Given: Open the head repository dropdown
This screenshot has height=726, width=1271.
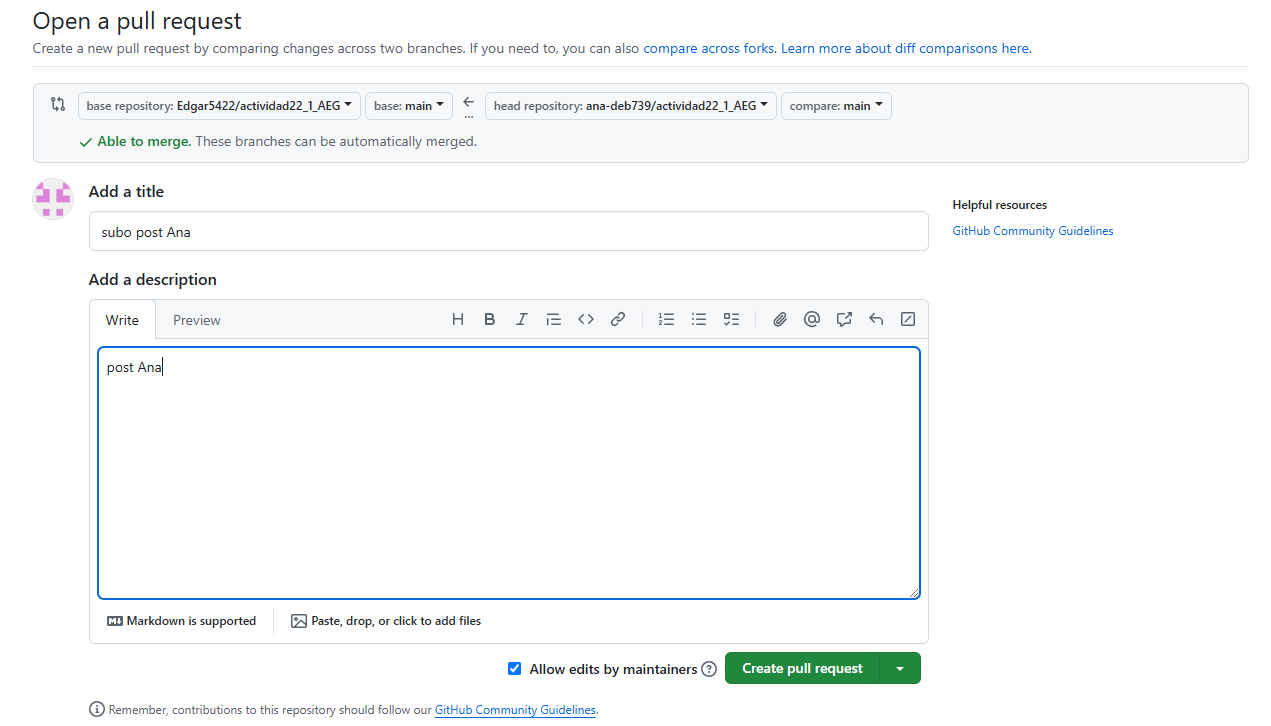Looking at the screenshot, I should (630, 106).
